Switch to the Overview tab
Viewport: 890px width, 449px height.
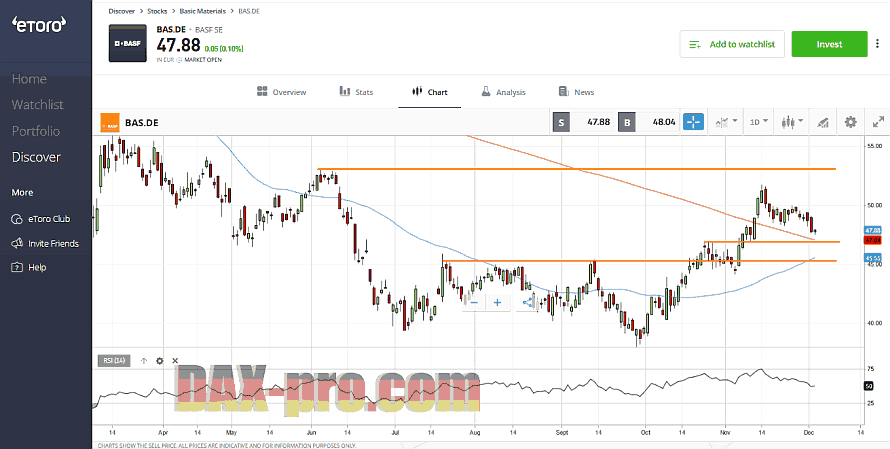[x=282, y=92]
